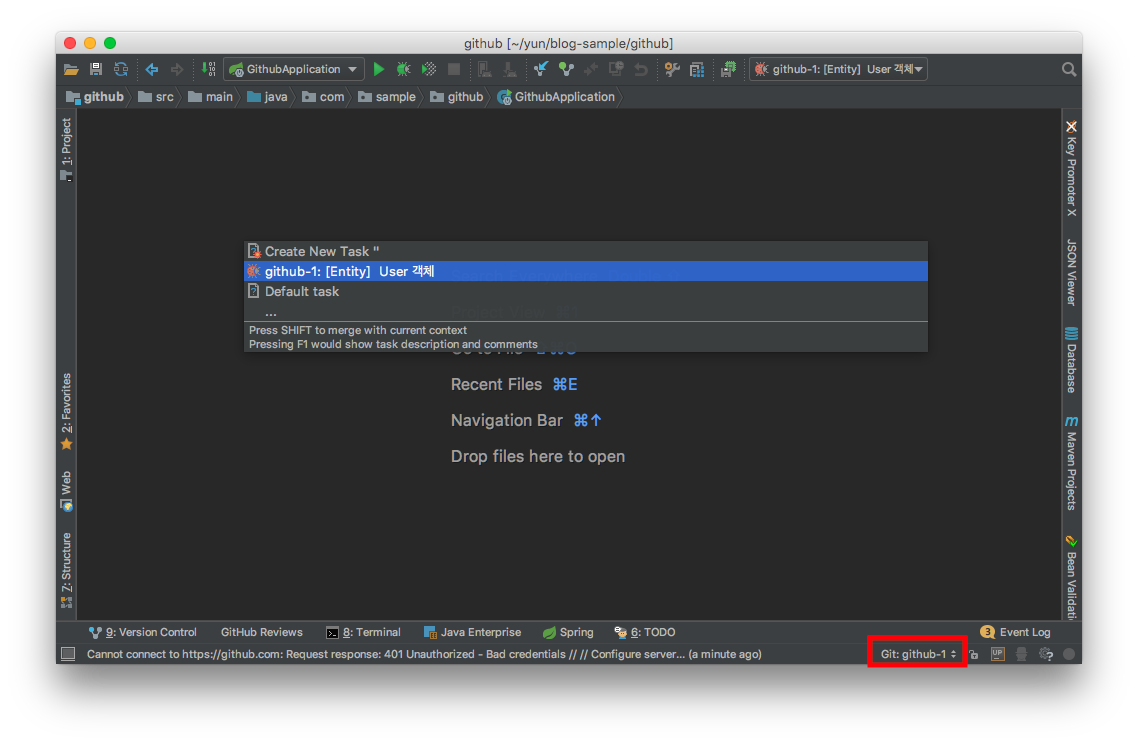Open the Event Log panel

pyautogui.click(x=1015, y=632)
